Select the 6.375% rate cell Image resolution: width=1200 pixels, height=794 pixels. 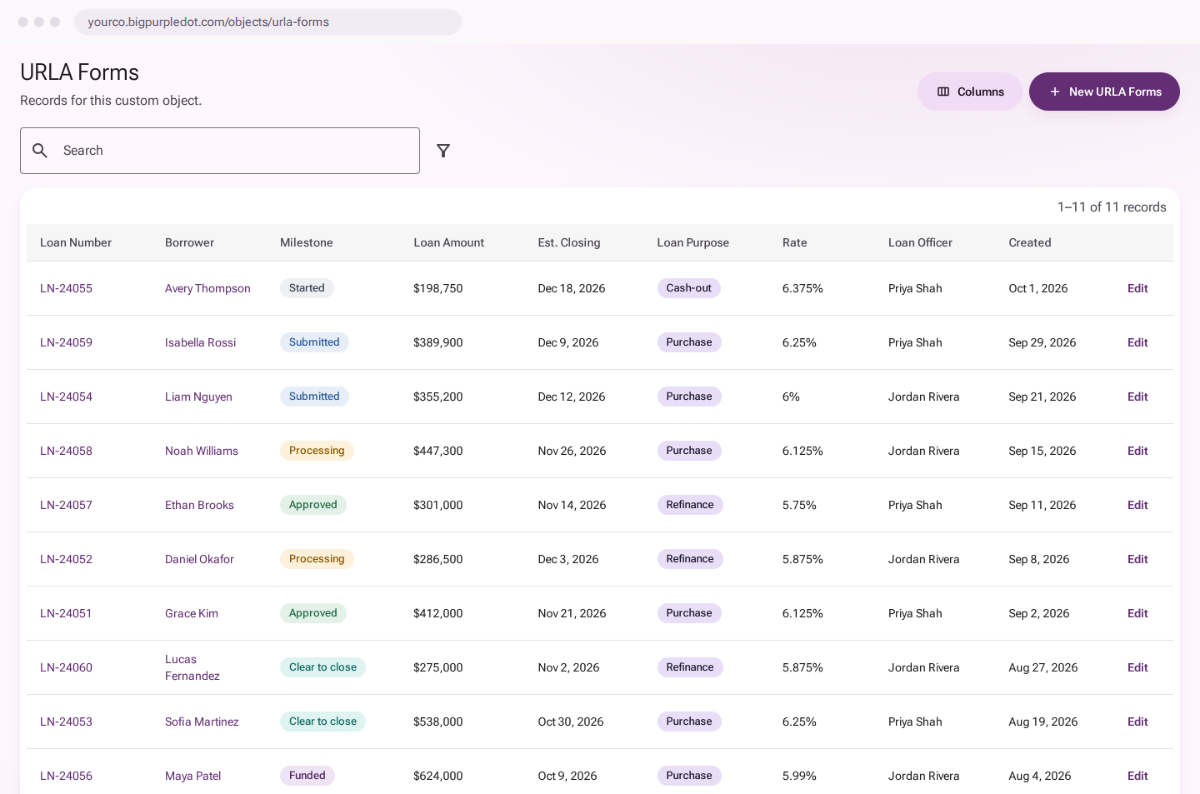(803, 288)
